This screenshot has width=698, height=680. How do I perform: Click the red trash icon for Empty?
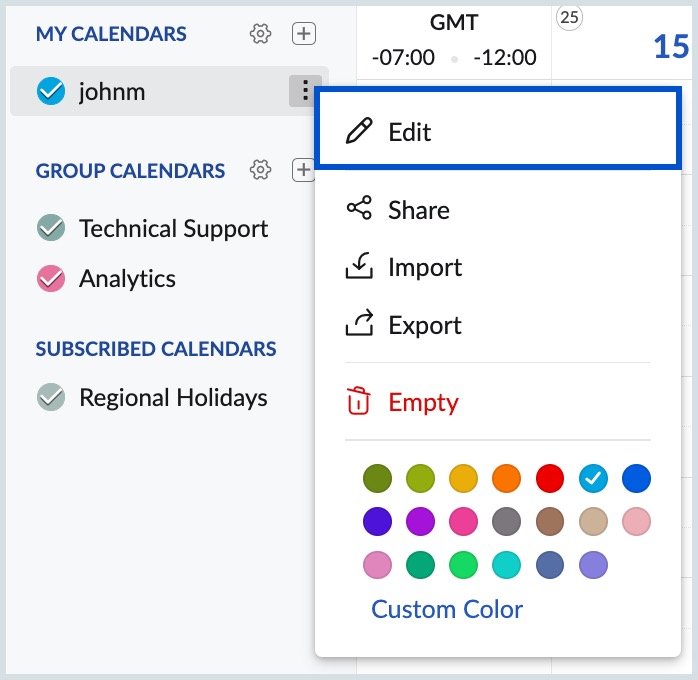click(x=358, y=402)
